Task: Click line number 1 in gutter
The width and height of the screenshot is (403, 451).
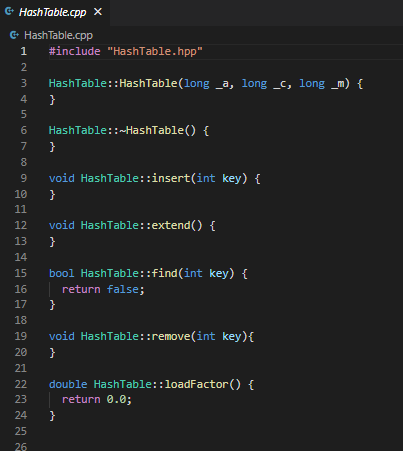Action: click(x=23, y=51)
